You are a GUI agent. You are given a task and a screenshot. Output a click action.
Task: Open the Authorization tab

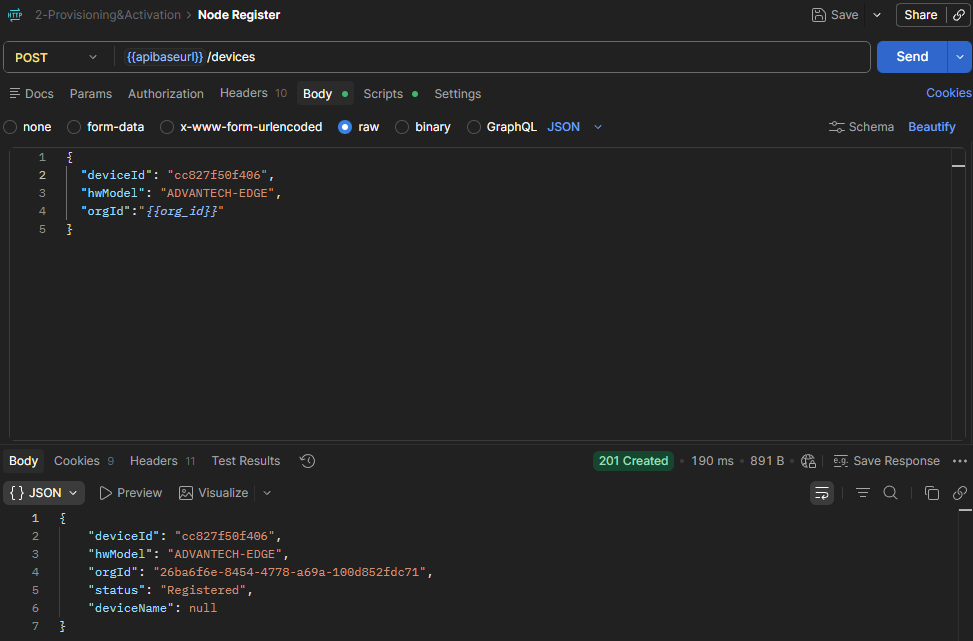(x=166, y=94)
